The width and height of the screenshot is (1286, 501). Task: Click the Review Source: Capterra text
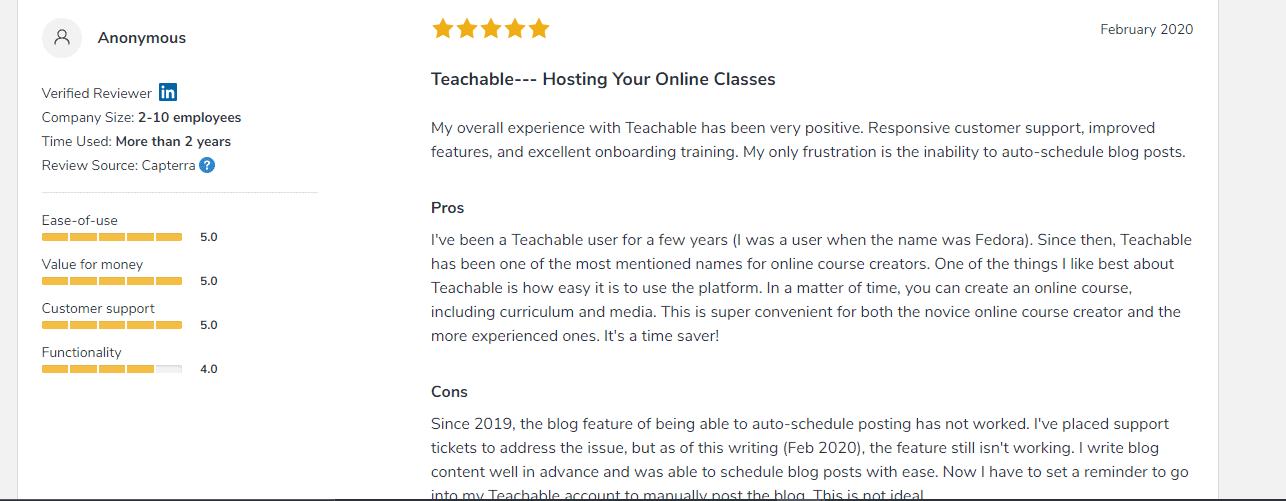pyautogui.click(x=118, y=165)
